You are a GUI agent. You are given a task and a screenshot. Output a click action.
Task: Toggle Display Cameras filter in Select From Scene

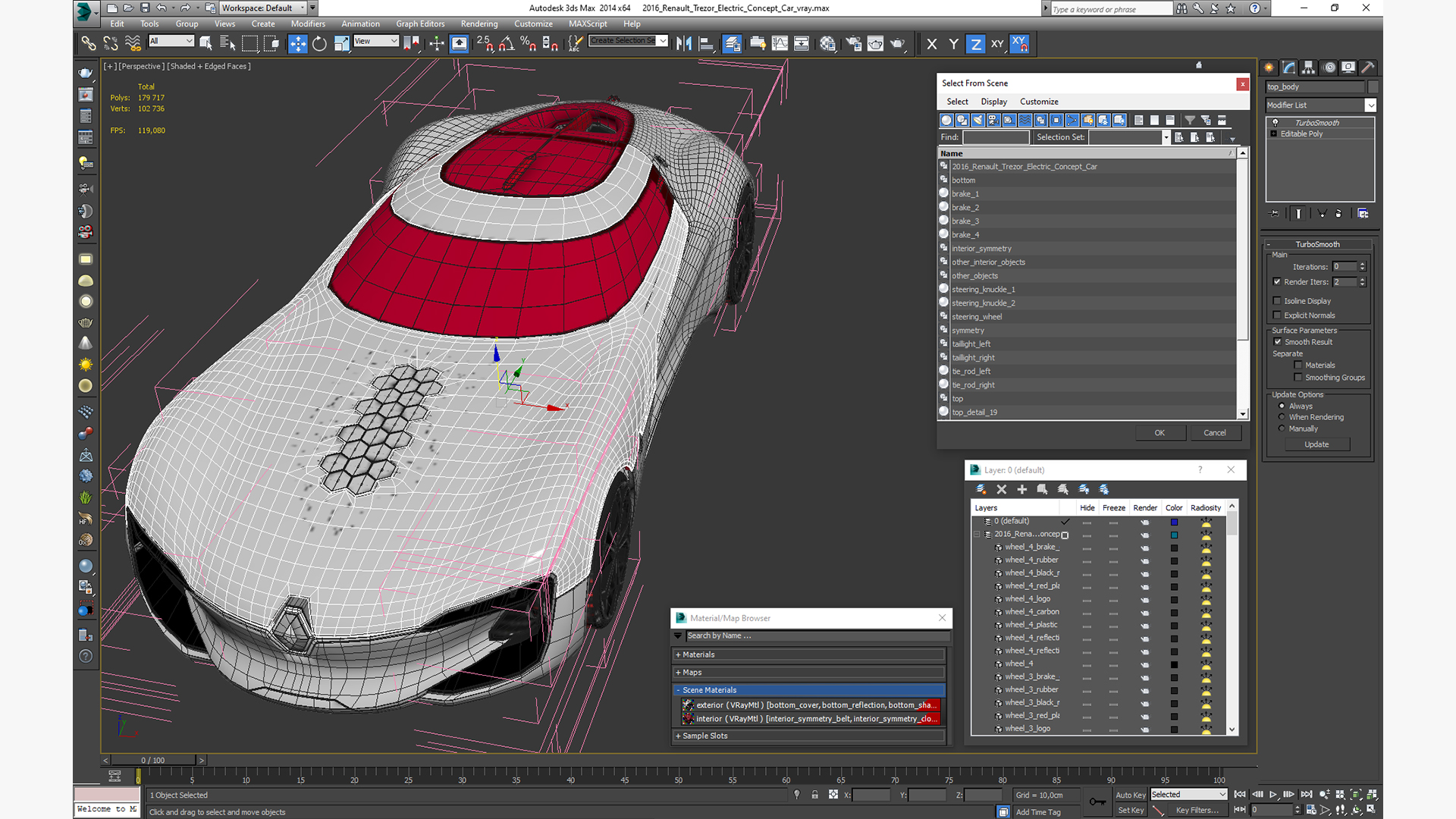(x=993, y=121)
